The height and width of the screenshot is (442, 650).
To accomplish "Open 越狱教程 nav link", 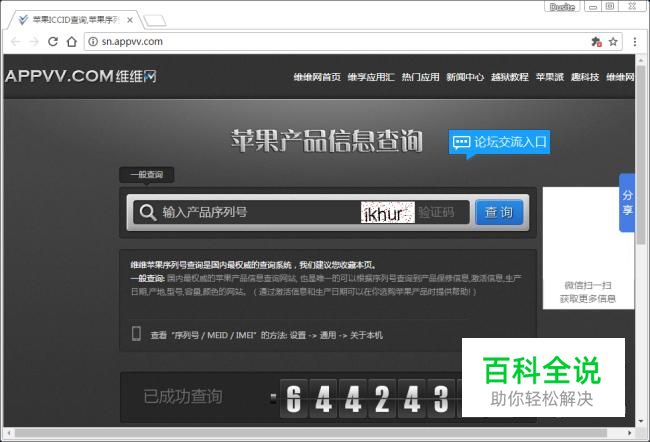I will [509, 77].
